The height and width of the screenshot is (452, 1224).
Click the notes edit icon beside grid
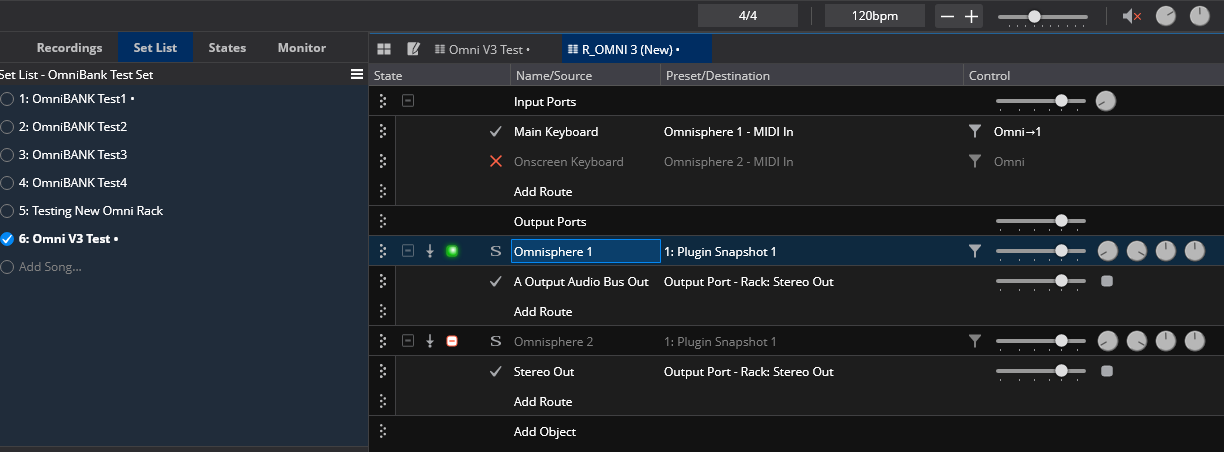point(413,49)
